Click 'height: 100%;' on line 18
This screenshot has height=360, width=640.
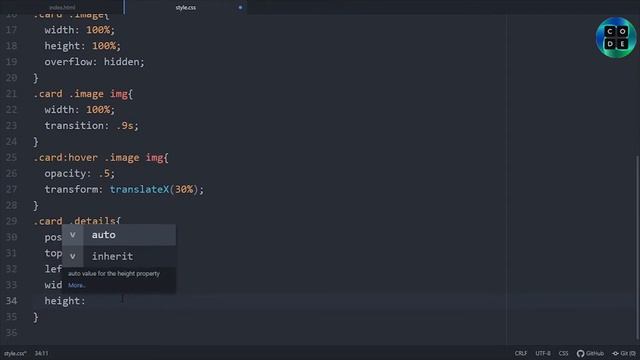pos(82,46)
